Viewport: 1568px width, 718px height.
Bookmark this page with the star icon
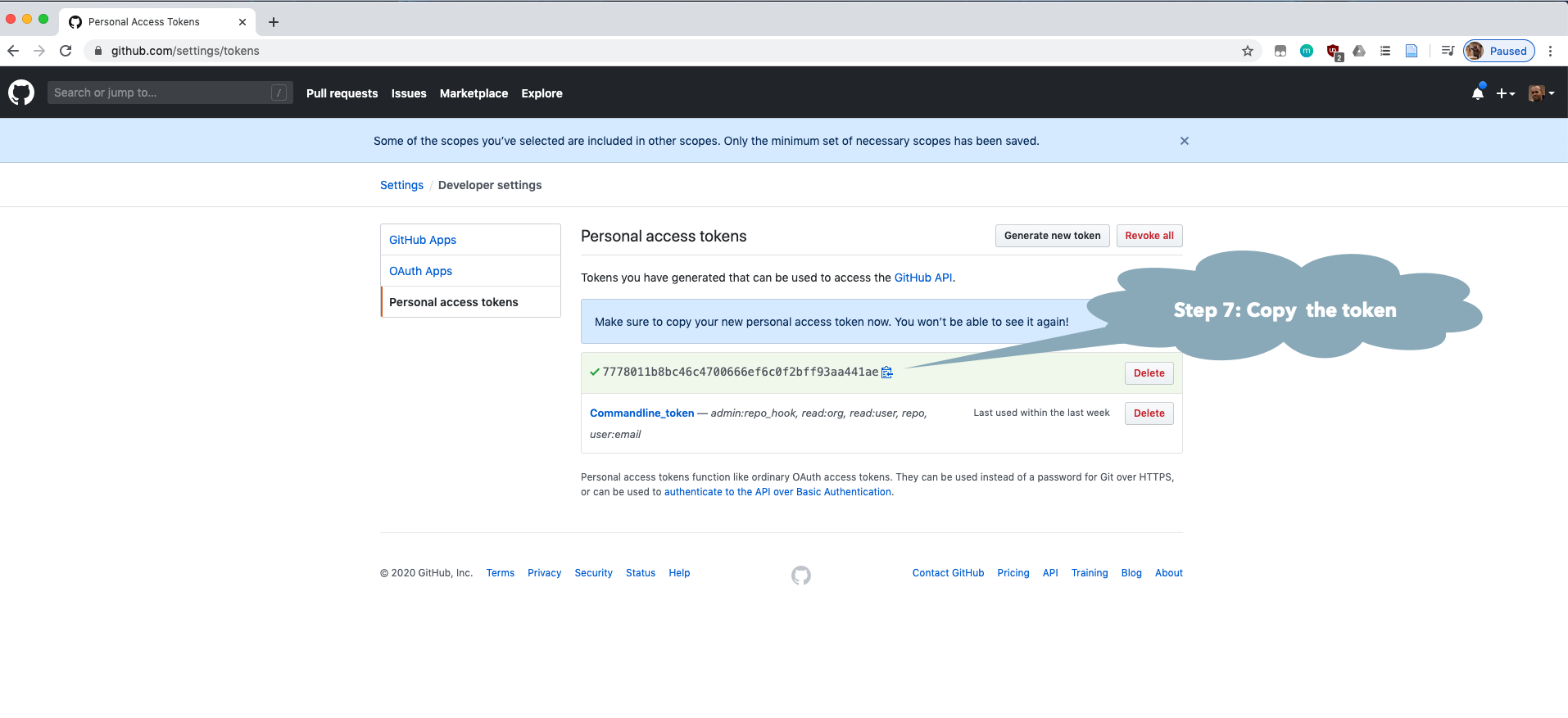click(1247, 51)
